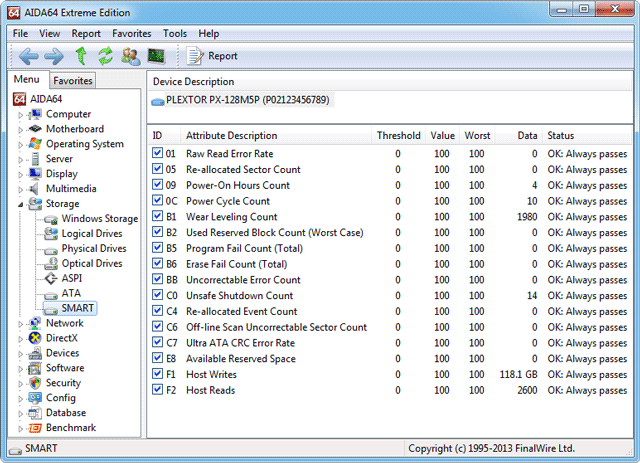Toggle the C0 Unsafe Shutdown Count checkbox

[157, 295]
